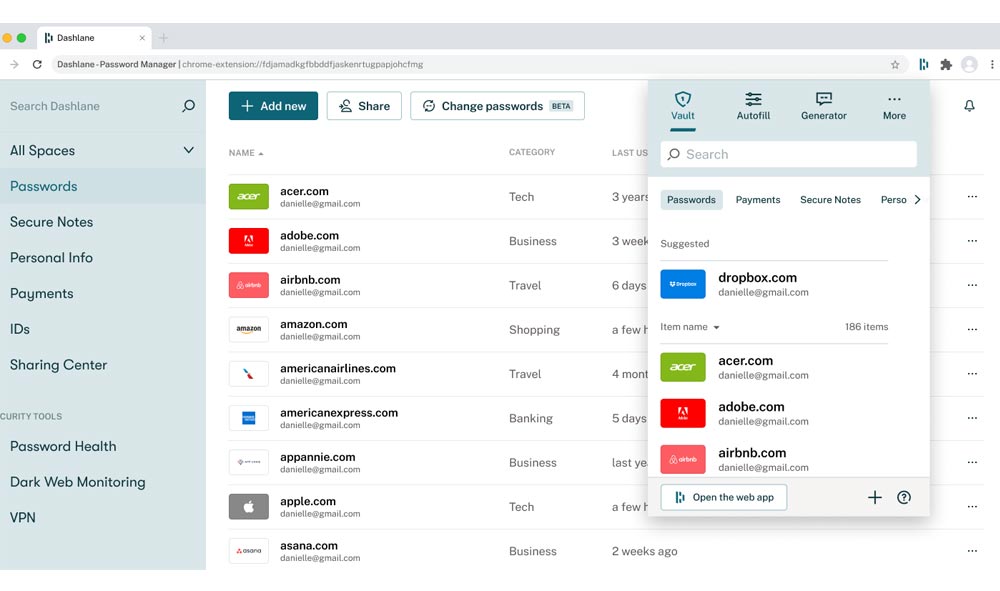Viewport: 1000px width, 591px height.
Task: Open browser three-dot menu
Action: [992, 64]
